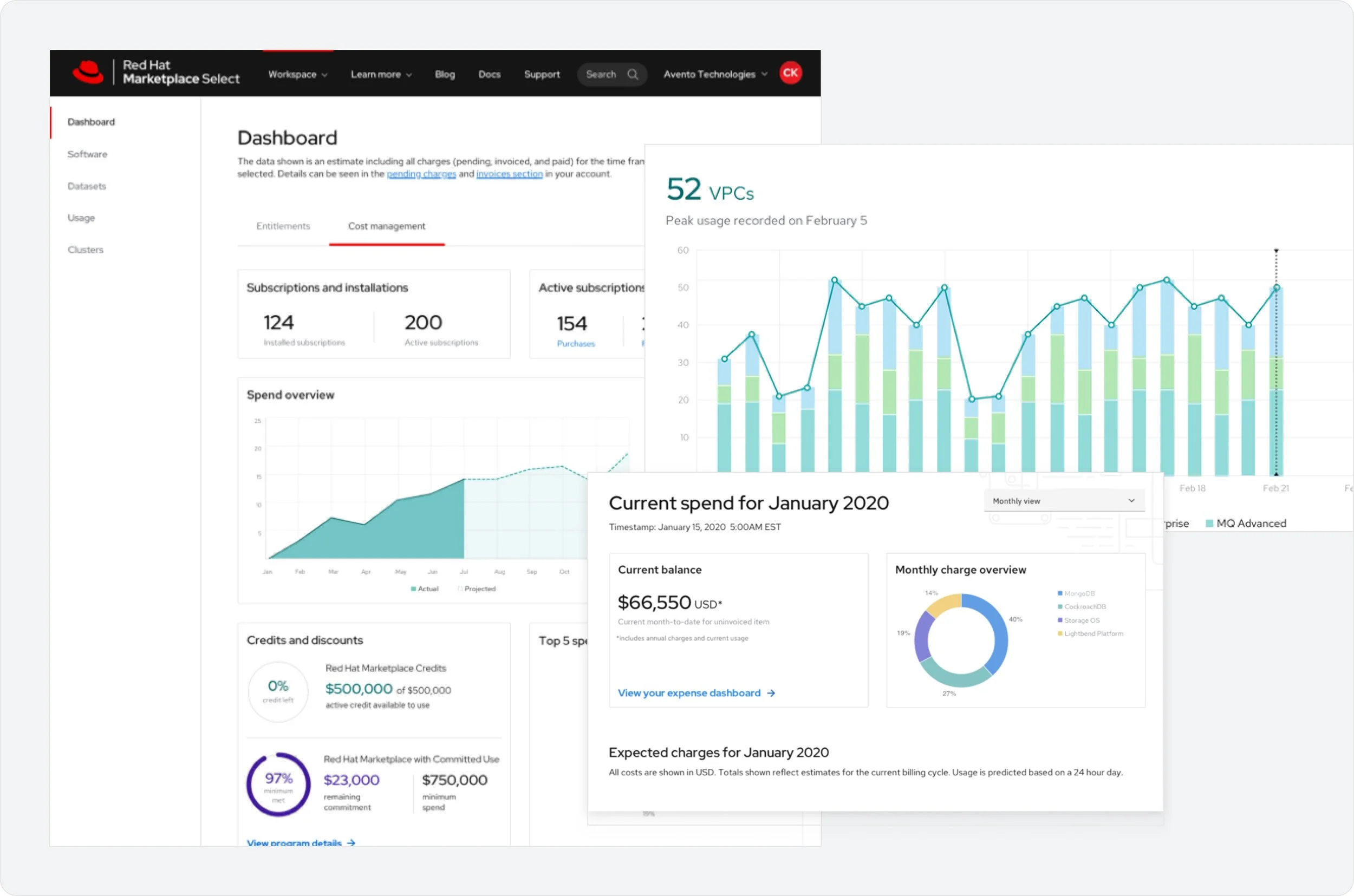Open Support in top navigation
The image size is (1354, 896).
(x=542, y=74)
